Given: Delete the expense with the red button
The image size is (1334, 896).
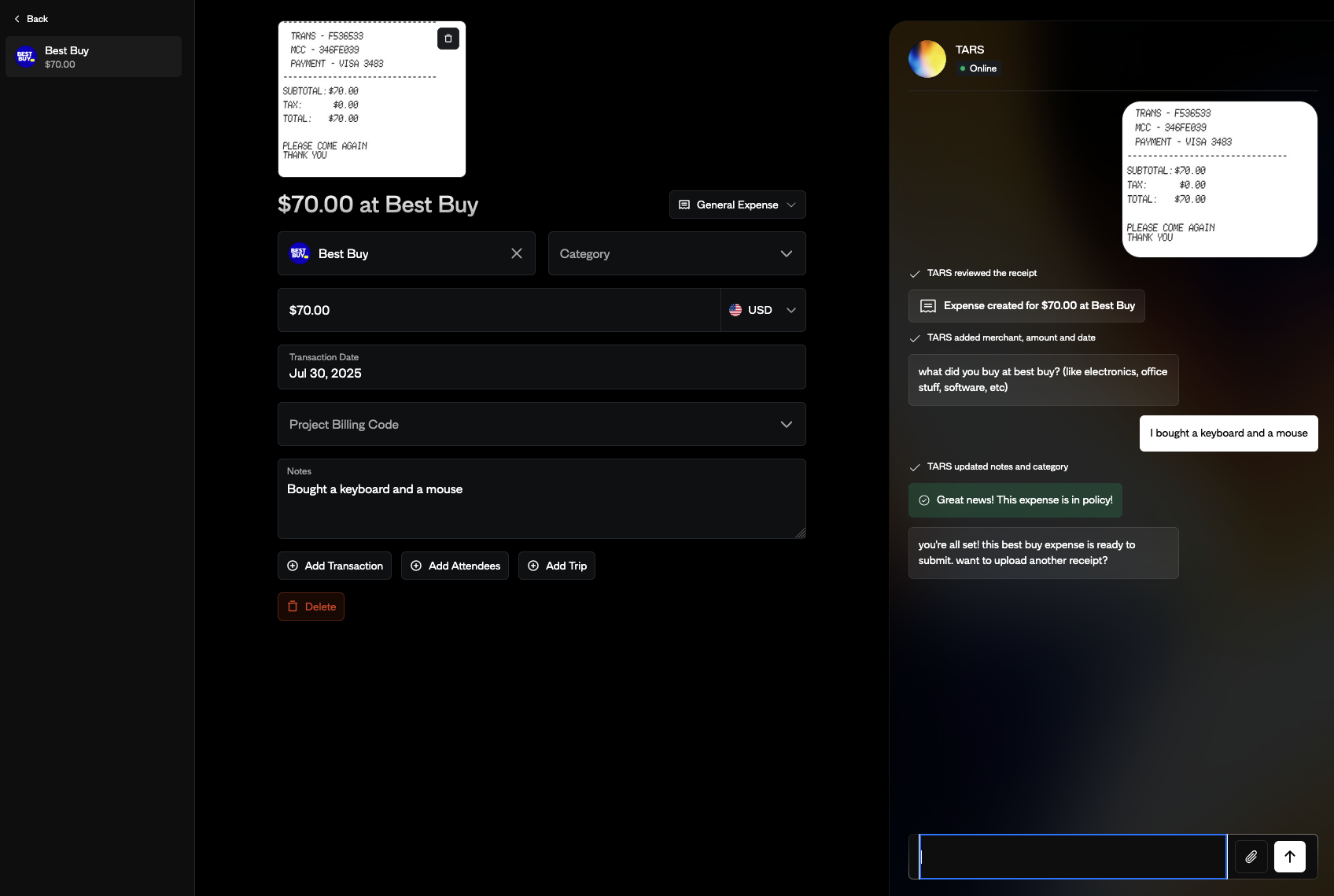Looking at the screenshot, I should click(311, 607).
